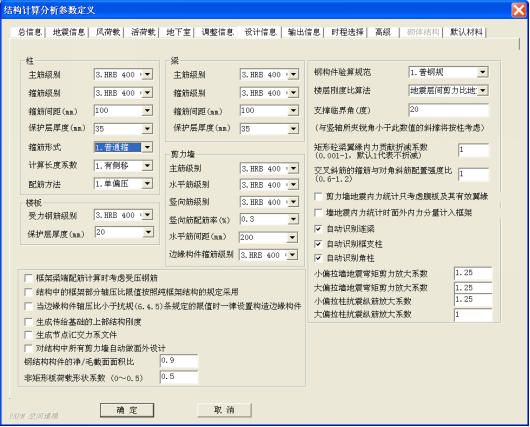The height and width of the screenshot is (427, 530).
Task: Open the 剪力墙 水平筋间距 dropdown
Action: pyautogui.click(x=292, y=237)
